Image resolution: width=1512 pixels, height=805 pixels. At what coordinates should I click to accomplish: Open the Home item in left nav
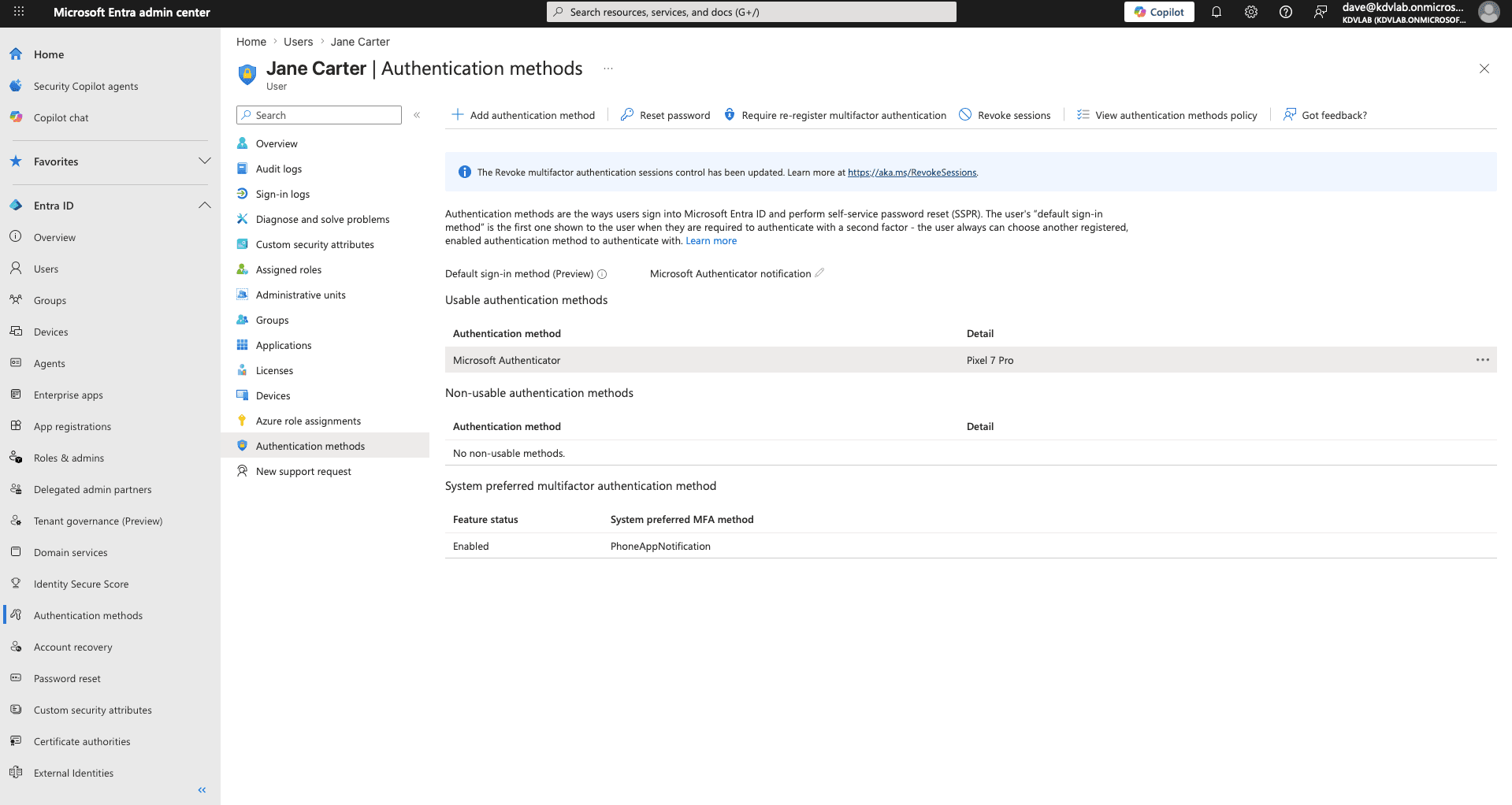[49, 54]
